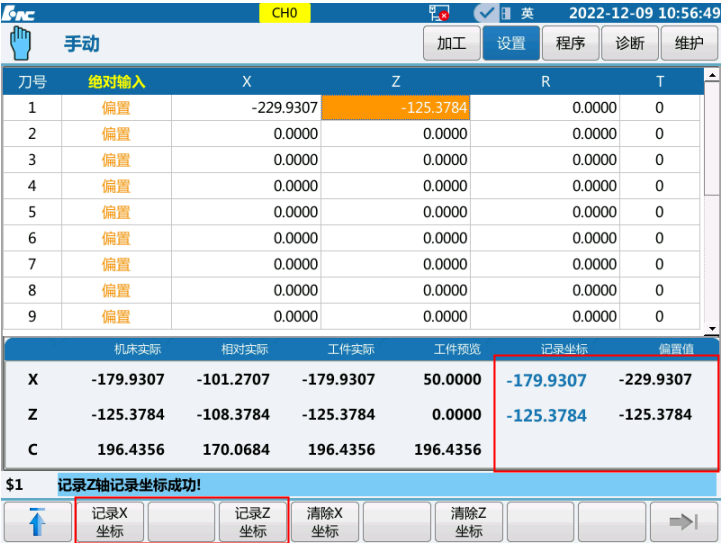Click the T column header

[x=660, y=82]
